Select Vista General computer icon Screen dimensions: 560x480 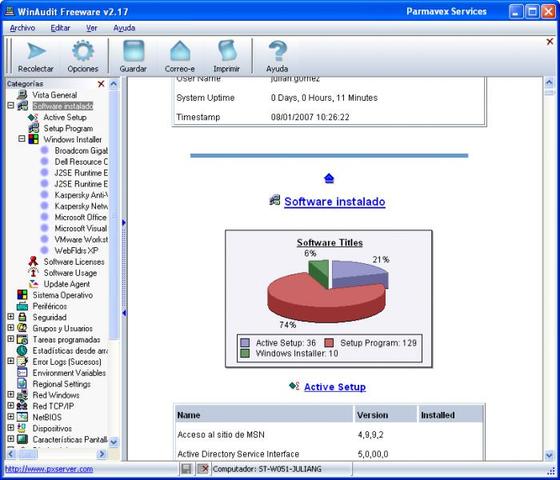[22, 95]
